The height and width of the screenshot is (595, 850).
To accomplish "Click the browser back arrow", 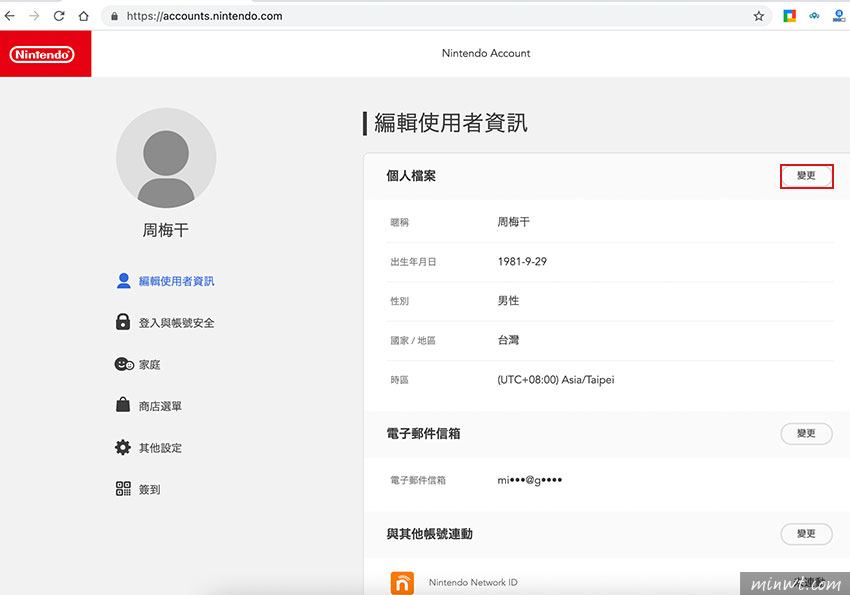I will point(10,16).
